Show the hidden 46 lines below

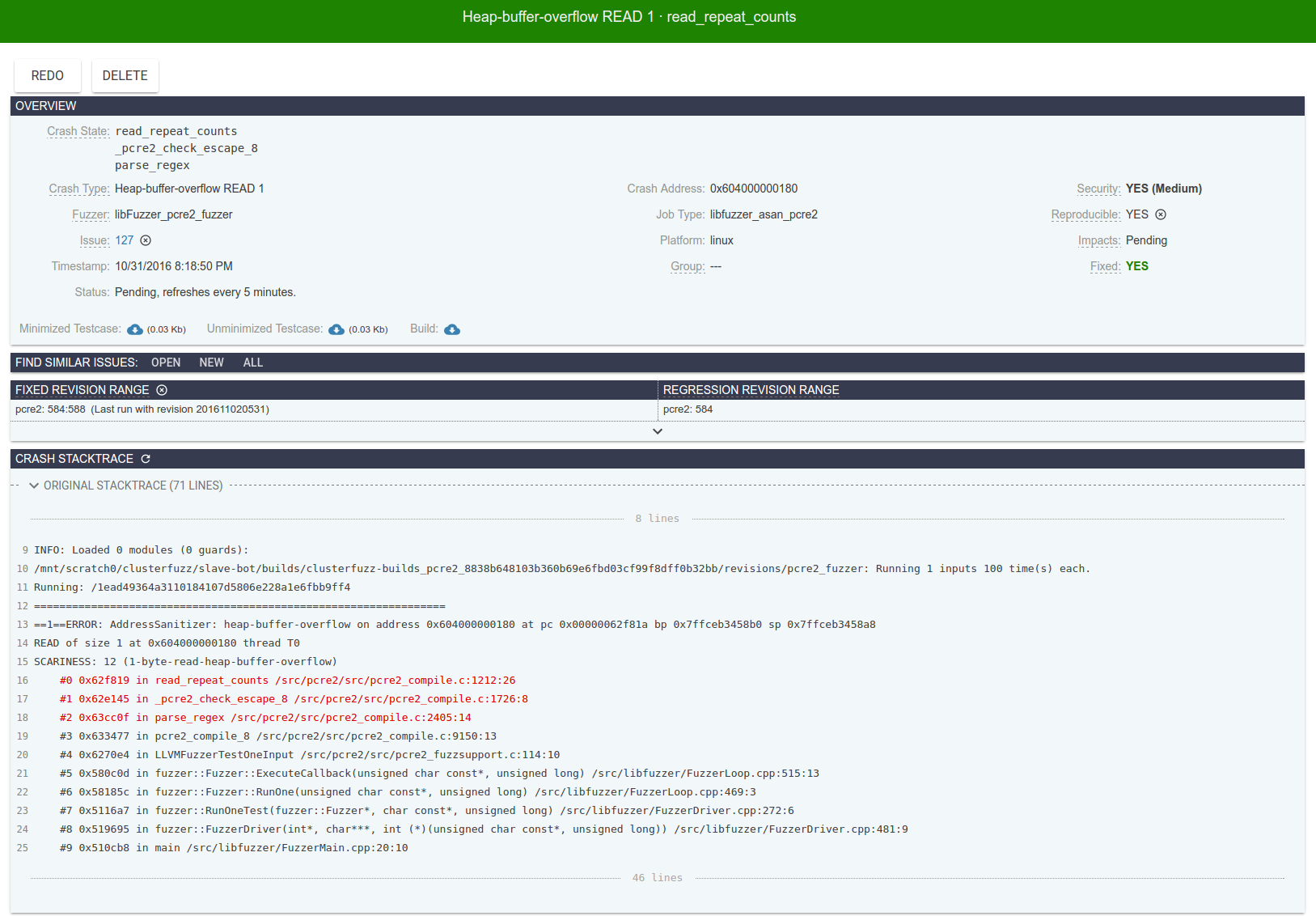pos(657,878)
